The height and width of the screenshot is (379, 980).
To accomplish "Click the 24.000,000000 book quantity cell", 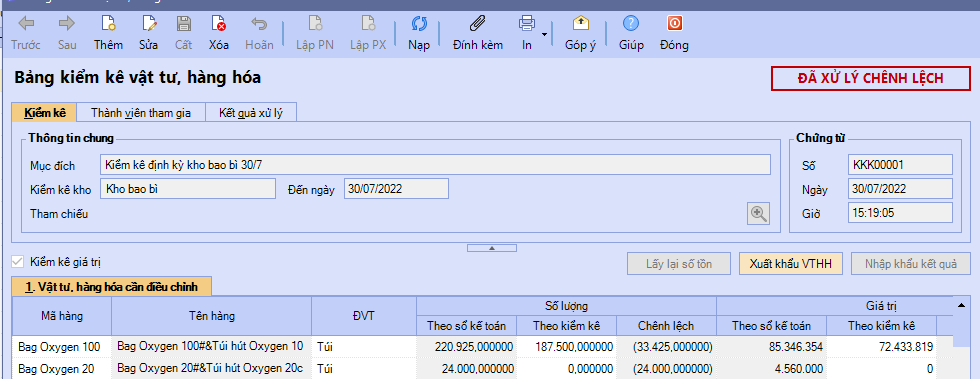I will pos(466,369).
